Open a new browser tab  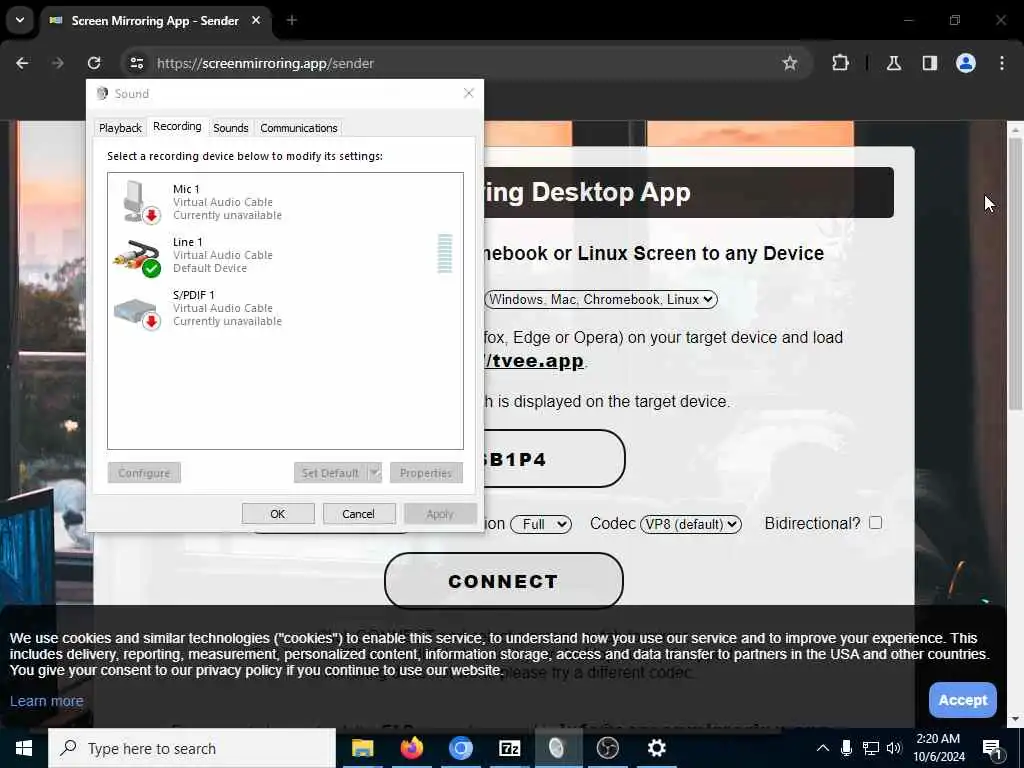click(x=292, y=21)
